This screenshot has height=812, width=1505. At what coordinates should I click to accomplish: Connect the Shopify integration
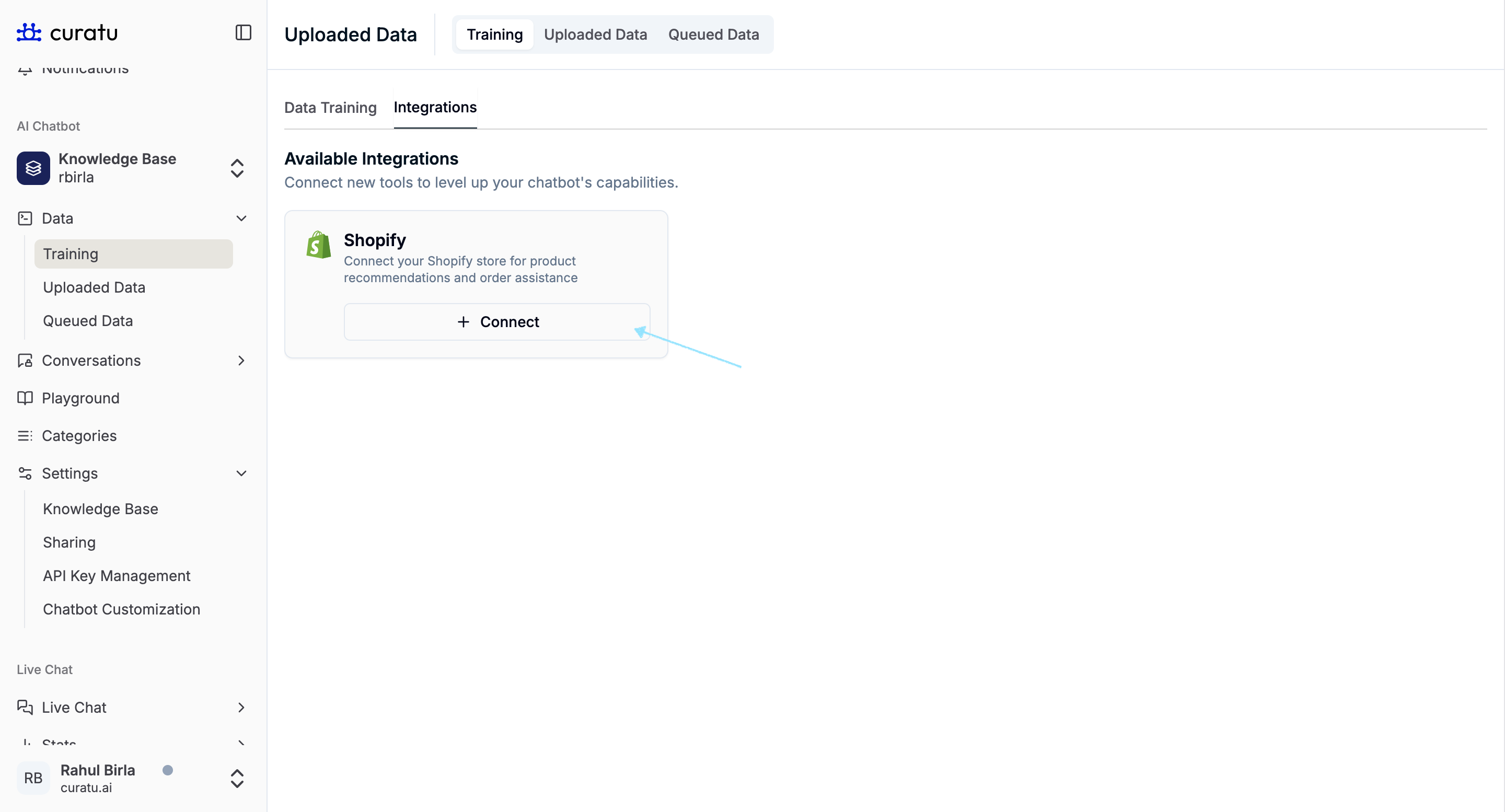pyautogui.click(x=496, y=322)
